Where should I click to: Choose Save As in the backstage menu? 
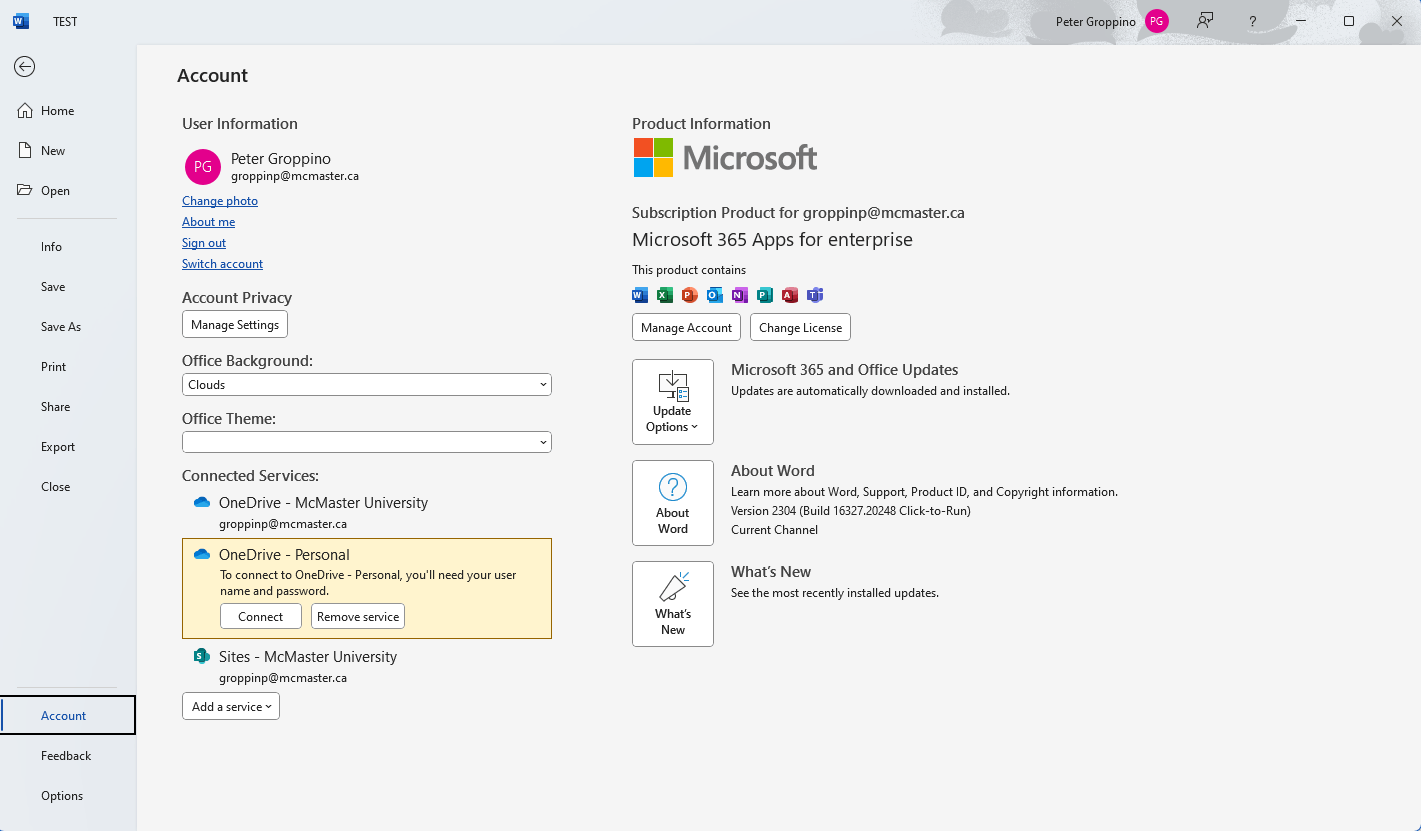click(x=68, y=327)
